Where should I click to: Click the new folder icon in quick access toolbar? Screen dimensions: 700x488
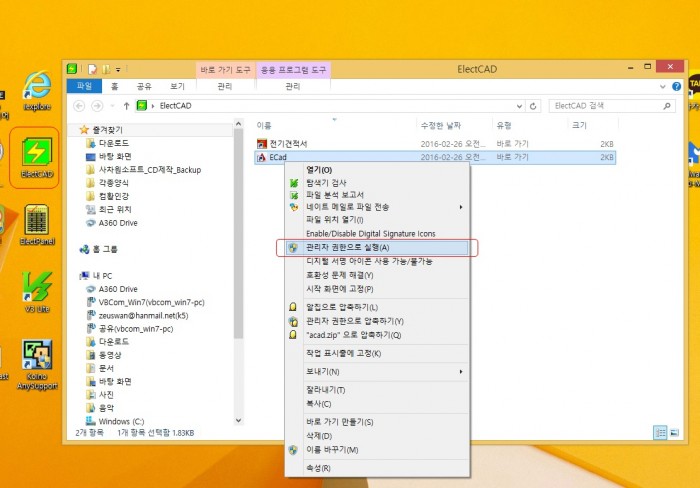[106, 69]
